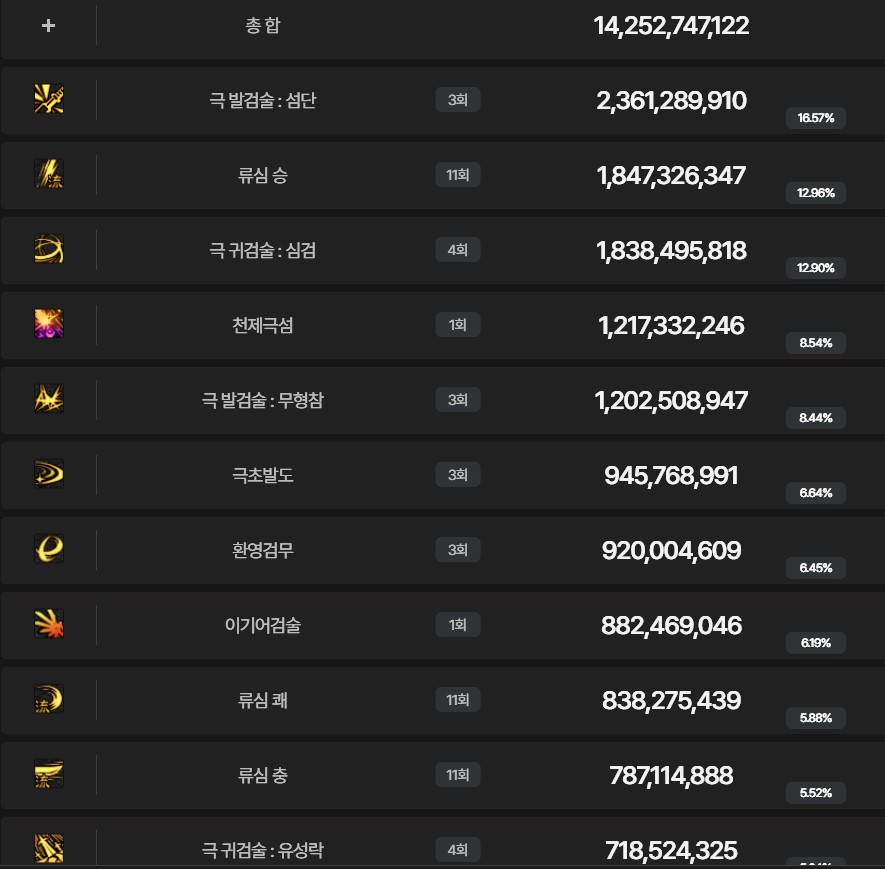Select the 이기어검술 skill name
The image size is (885, 869).
[x=263, y=625]
